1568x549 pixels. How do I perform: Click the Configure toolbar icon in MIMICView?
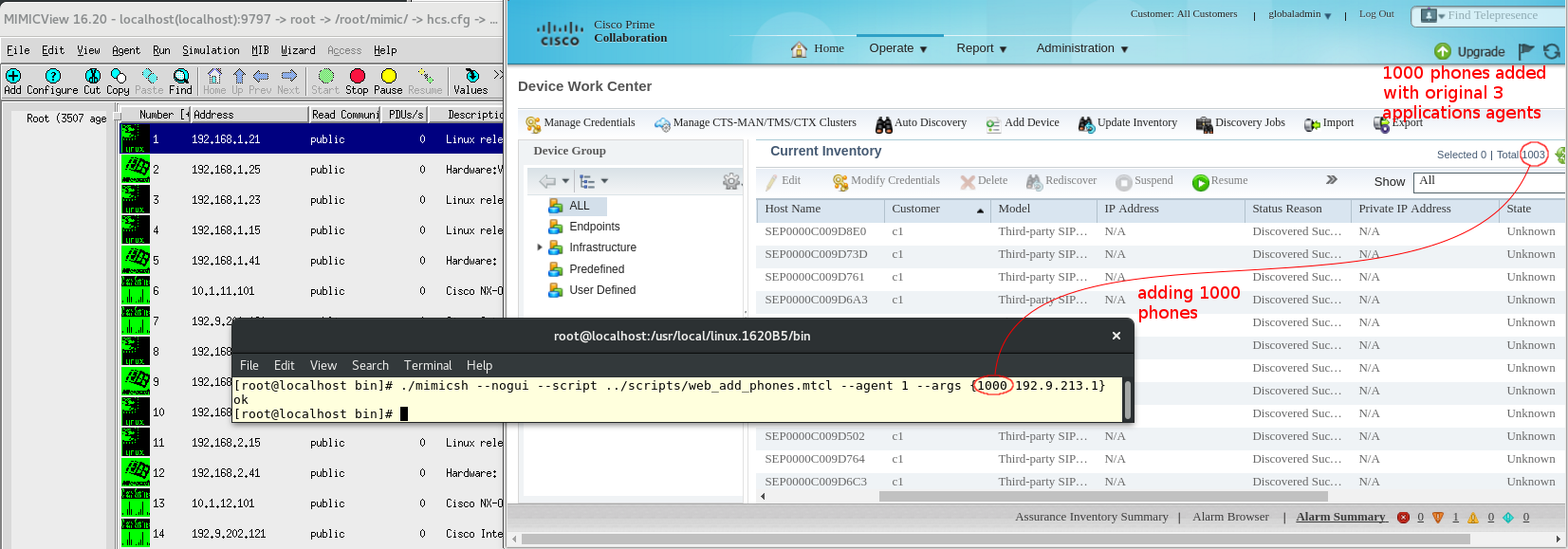(x=53, y=76)
